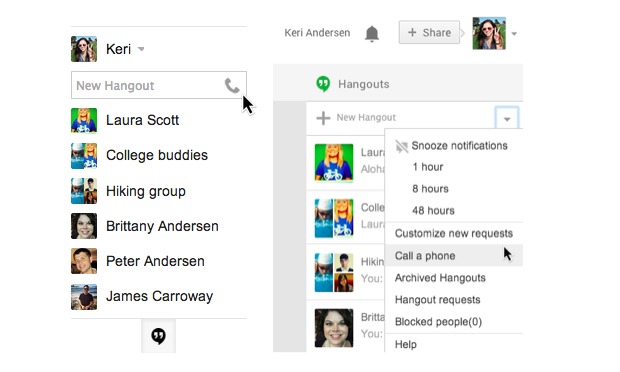
Task: Click the plus icon beside New Hangout
Action: pyautogui.click(x=323, y=118)
